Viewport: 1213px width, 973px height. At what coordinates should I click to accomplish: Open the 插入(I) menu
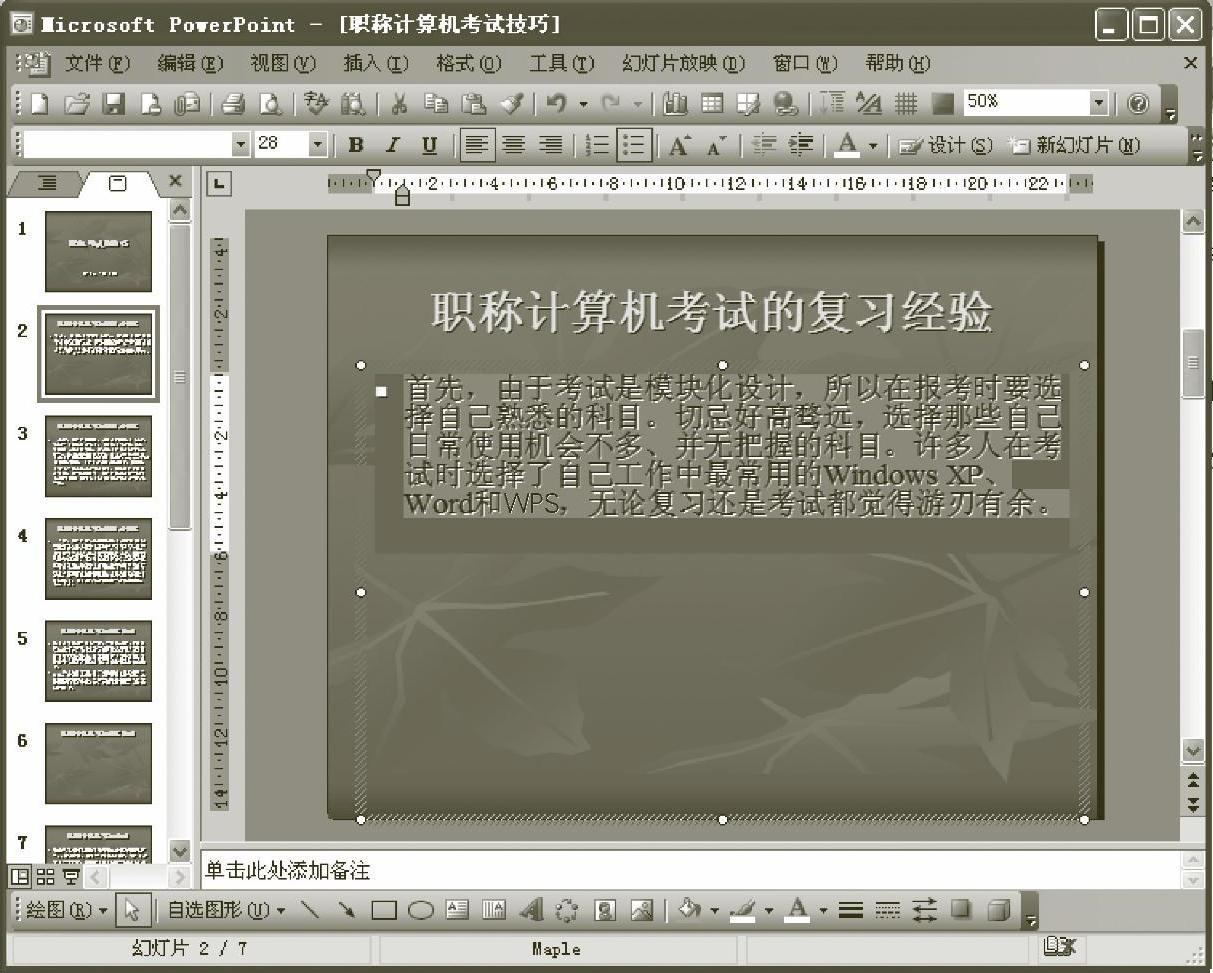[376, 63]
